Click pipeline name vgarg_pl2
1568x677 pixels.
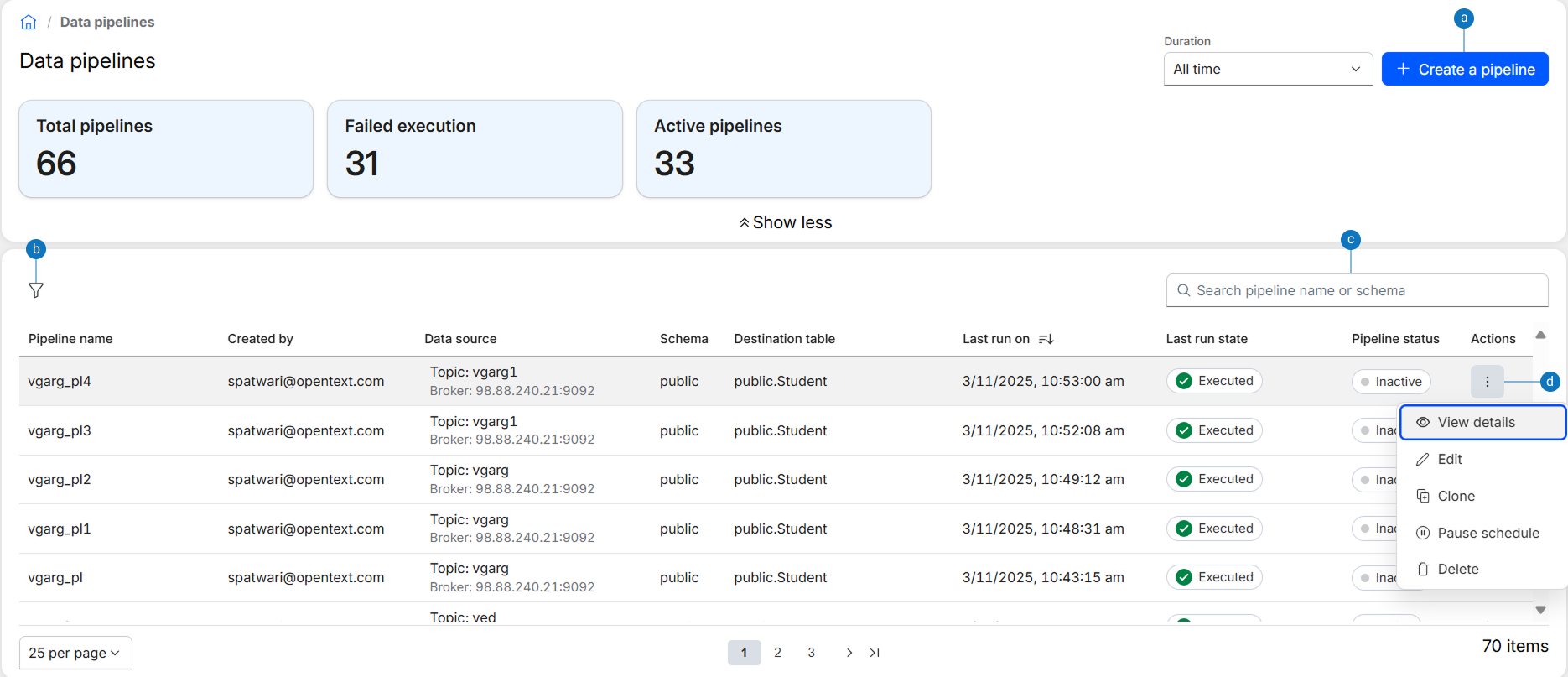60,480
